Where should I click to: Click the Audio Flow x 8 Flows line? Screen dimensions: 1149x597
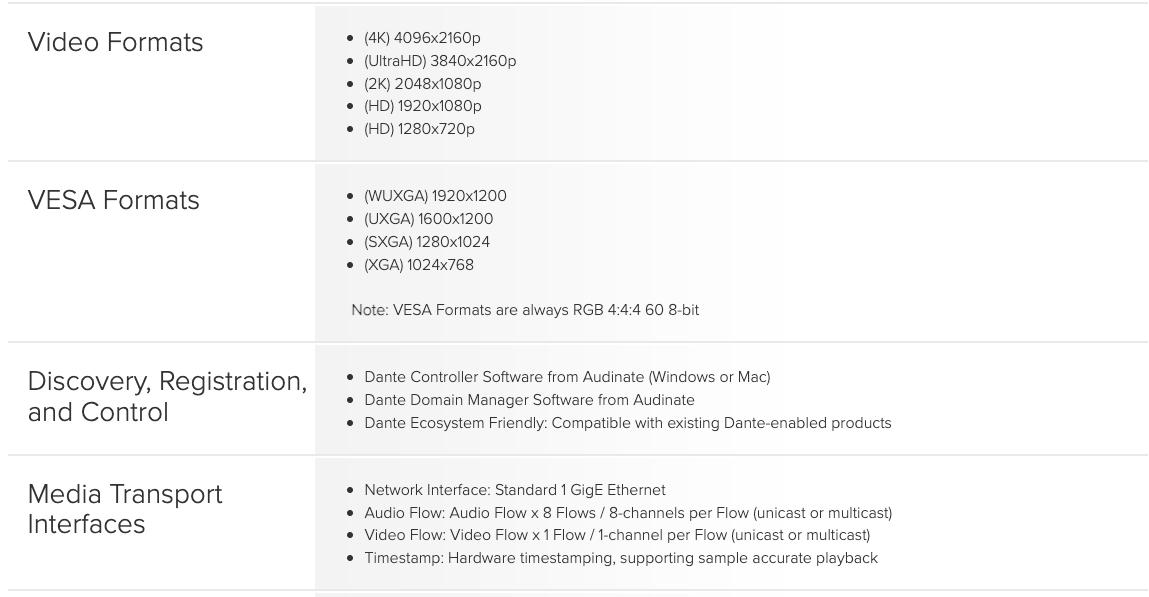628,513
